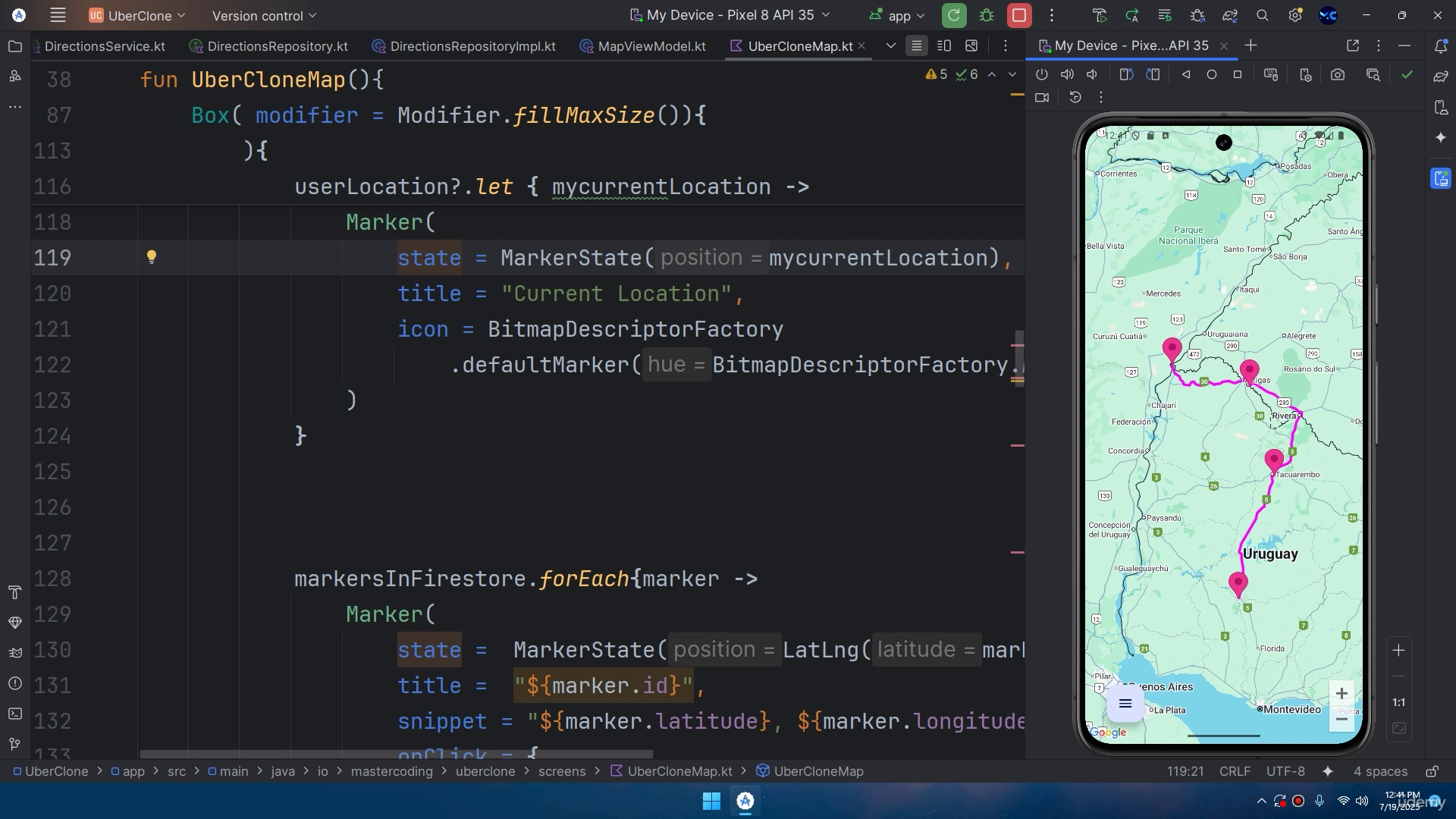Image resolution: width=1456 pixels, height=819 pixels.
Task: Switch editor to split code and design view
Action: tap(944, 46)
